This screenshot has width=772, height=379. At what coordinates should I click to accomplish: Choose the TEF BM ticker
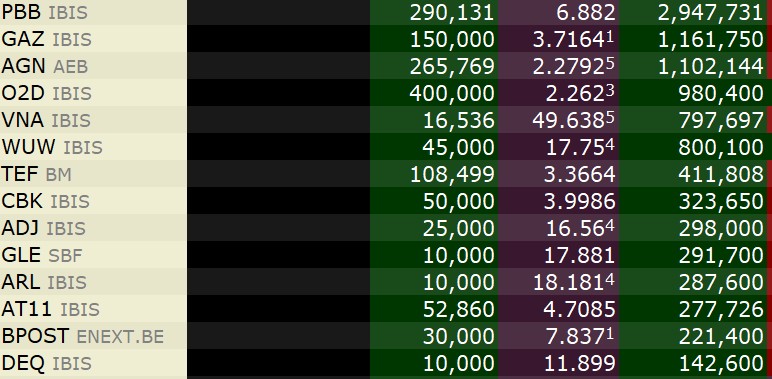click(x=36, y=174)
